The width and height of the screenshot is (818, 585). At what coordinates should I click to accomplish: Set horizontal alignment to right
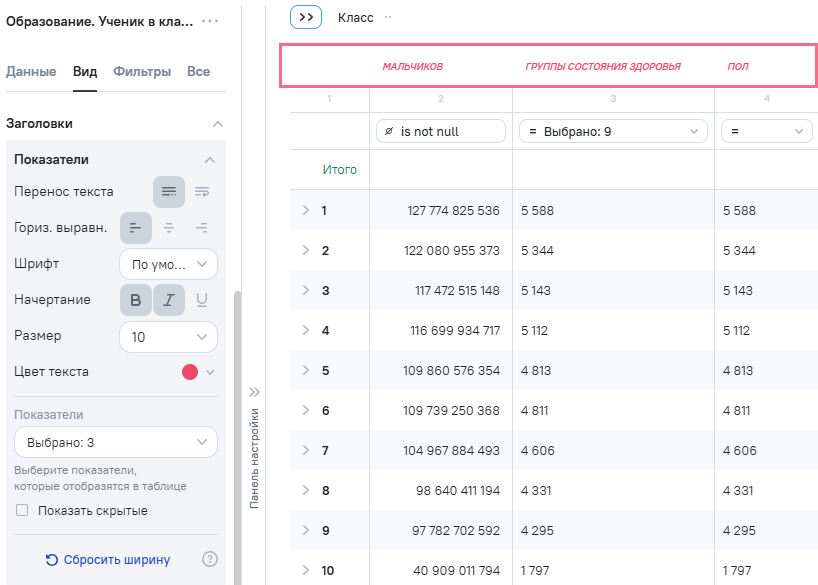[202, 228]
